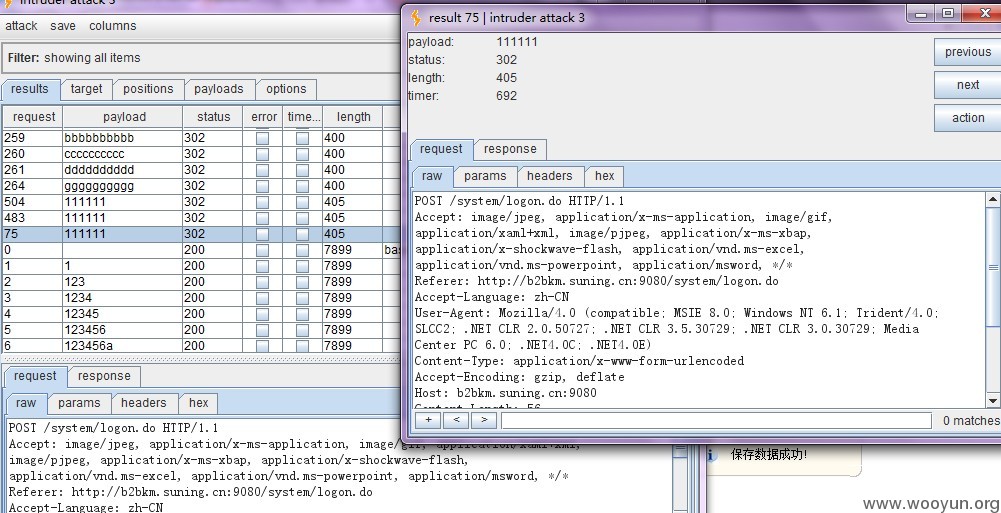Toggle error checkbox in row 259
The width and height of the screenshot is (1001, 513).
pos(262,138)
